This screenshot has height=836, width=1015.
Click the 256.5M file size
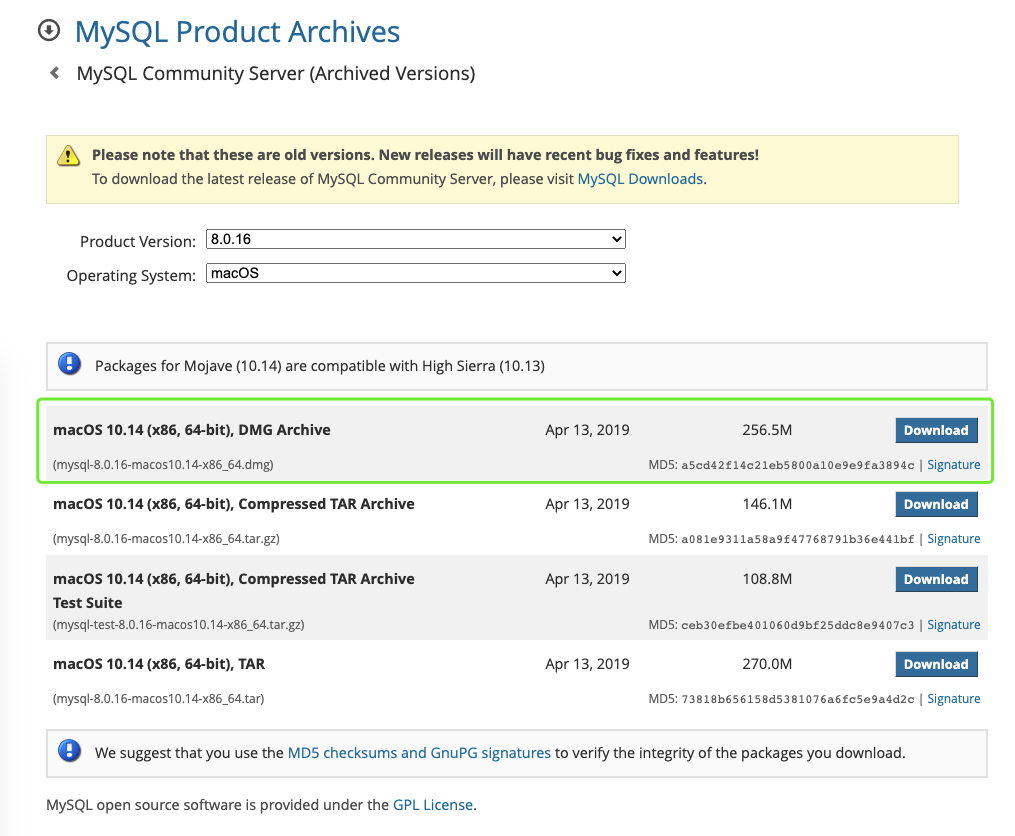pyautogui.click(x=767, y=430)
